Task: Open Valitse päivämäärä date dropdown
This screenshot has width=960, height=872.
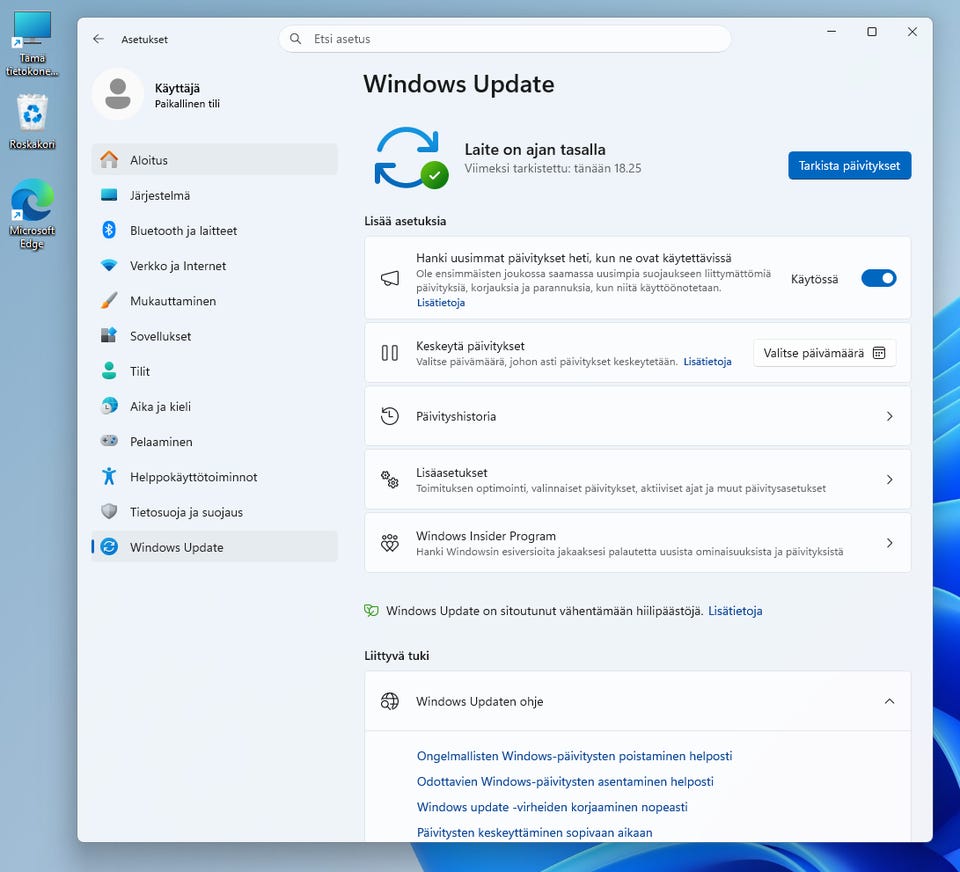Action: point(825,353)
